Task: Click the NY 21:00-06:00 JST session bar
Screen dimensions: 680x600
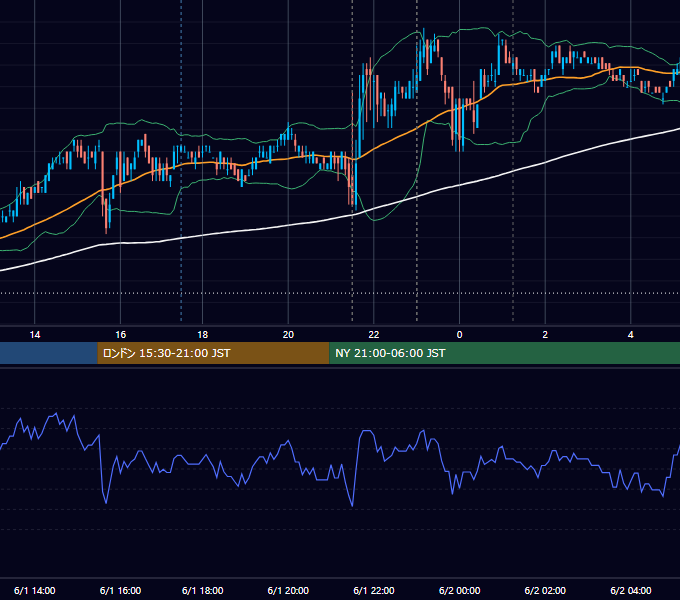Action: click(x=504, y=353)
